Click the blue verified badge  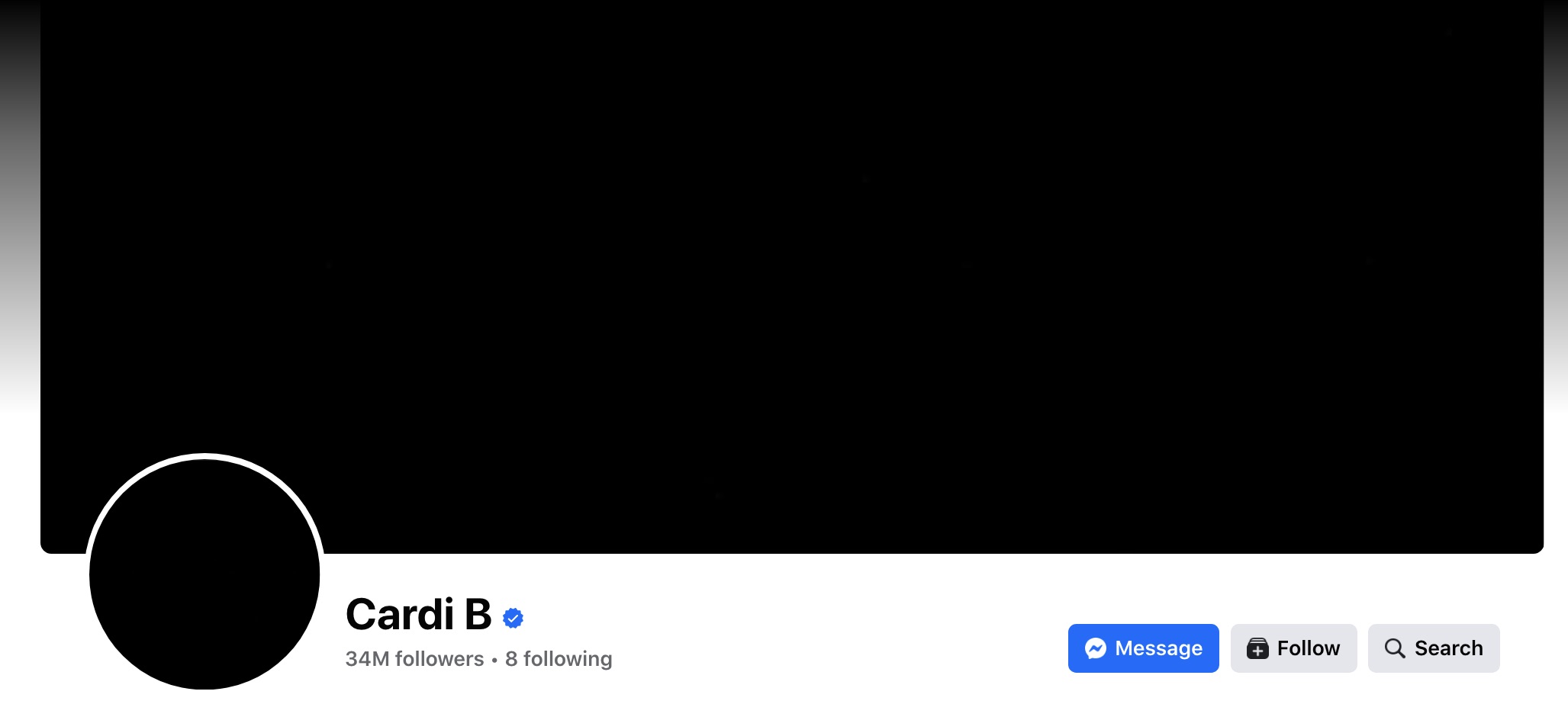tap(514, 618)
